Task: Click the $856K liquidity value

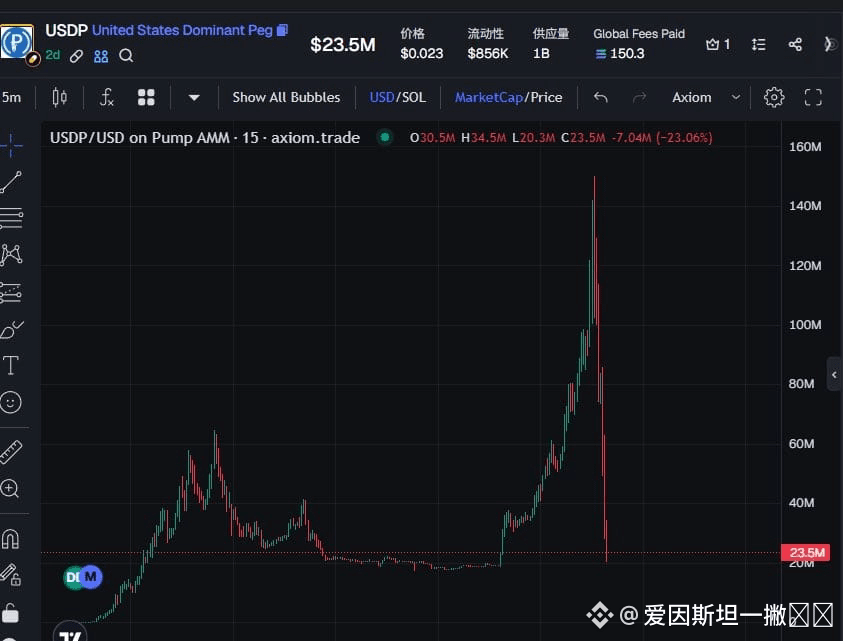Action: pyautogui.click(x=487, y=54)
